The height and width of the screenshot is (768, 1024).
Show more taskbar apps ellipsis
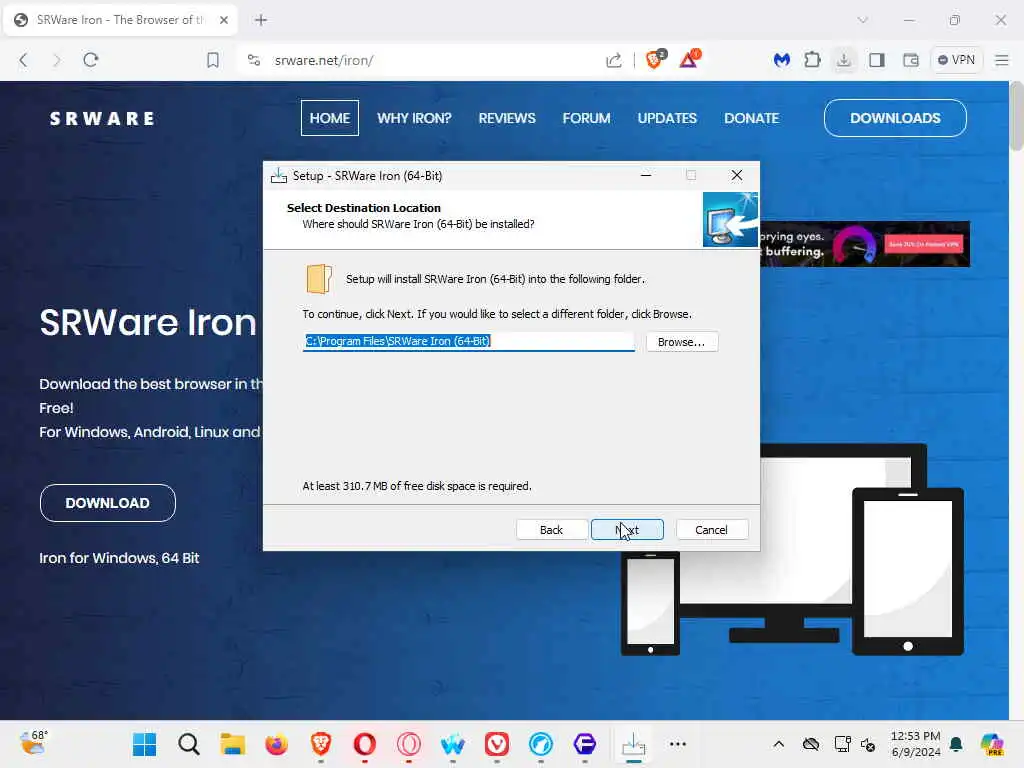coord(678,744)
